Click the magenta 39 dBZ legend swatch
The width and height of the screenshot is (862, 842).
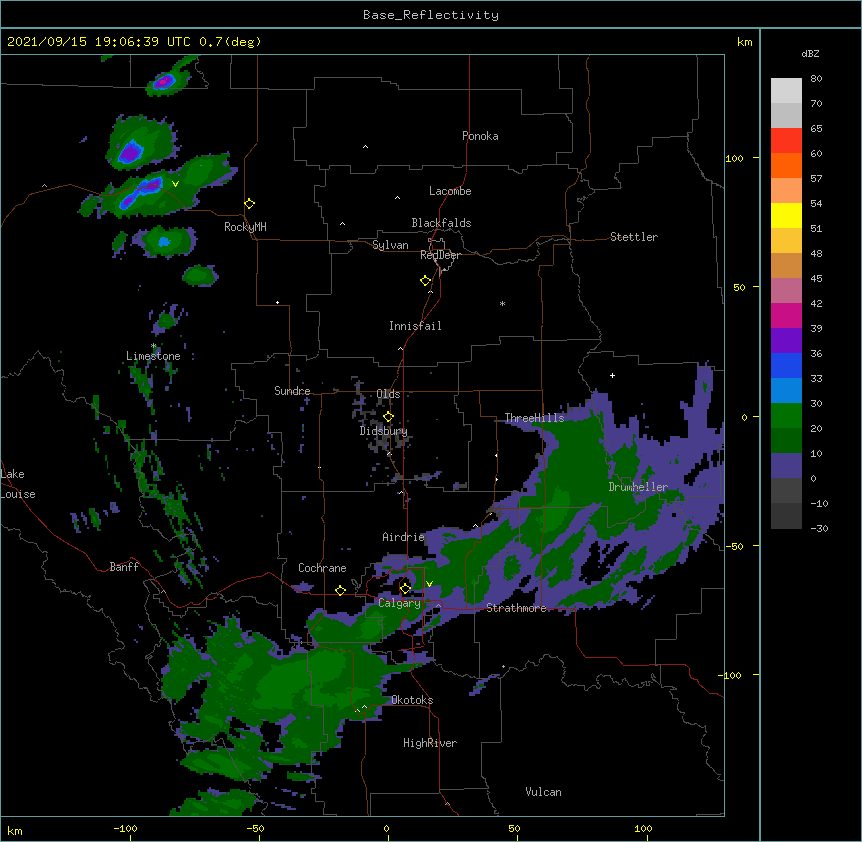(786, 315)
